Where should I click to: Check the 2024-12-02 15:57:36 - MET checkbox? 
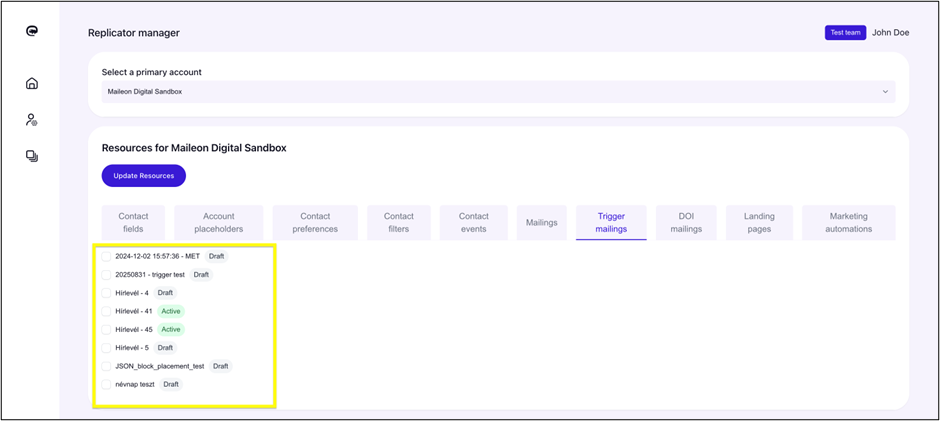(106, 257)
